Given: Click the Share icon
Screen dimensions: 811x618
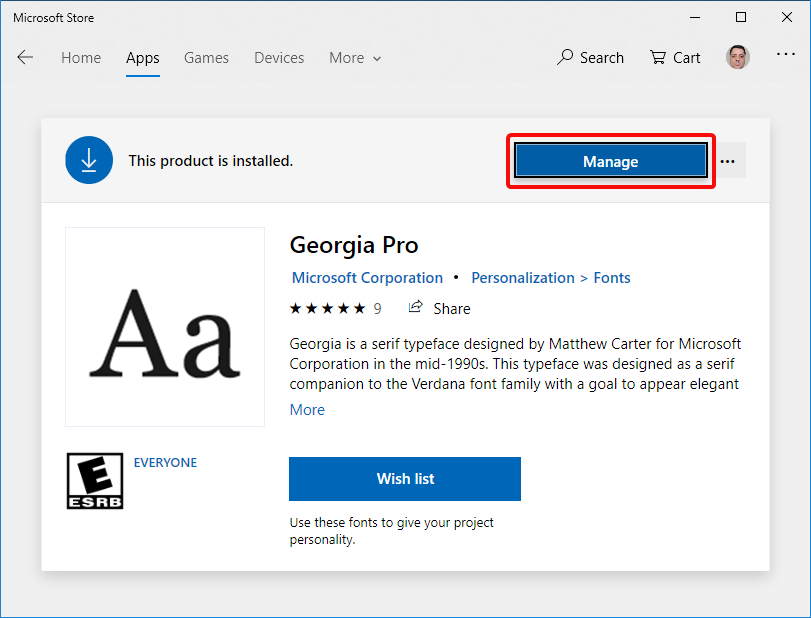Looking at the screenshot, I should 415,307.
